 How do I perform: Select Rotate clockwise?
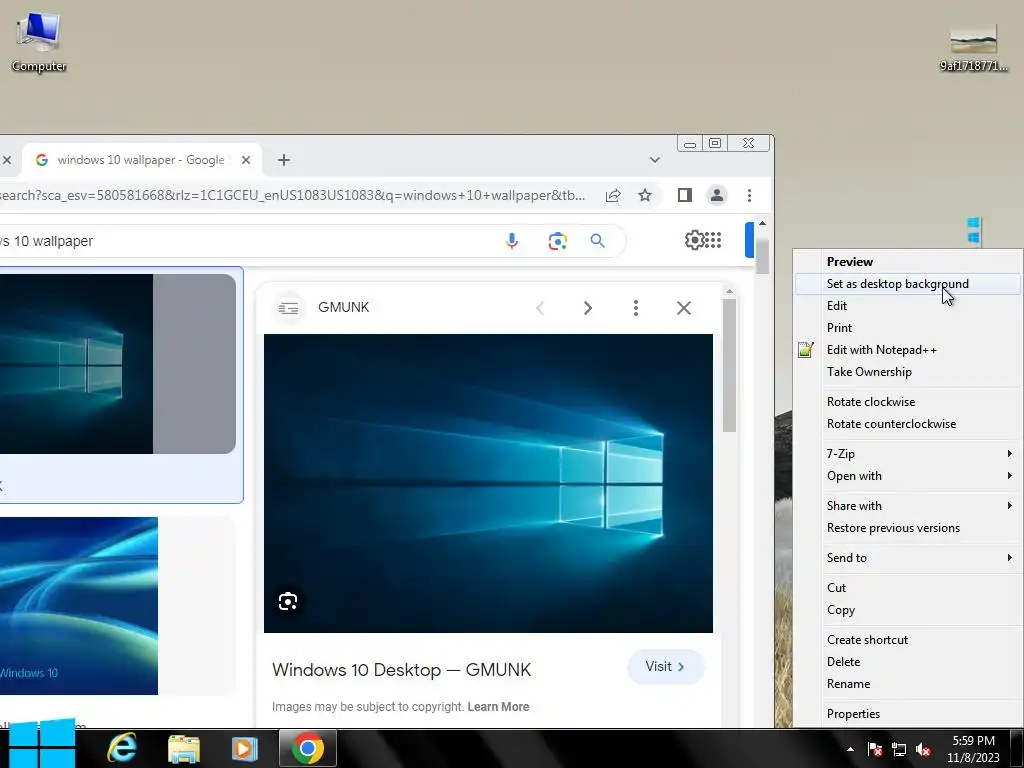(908, 402)
